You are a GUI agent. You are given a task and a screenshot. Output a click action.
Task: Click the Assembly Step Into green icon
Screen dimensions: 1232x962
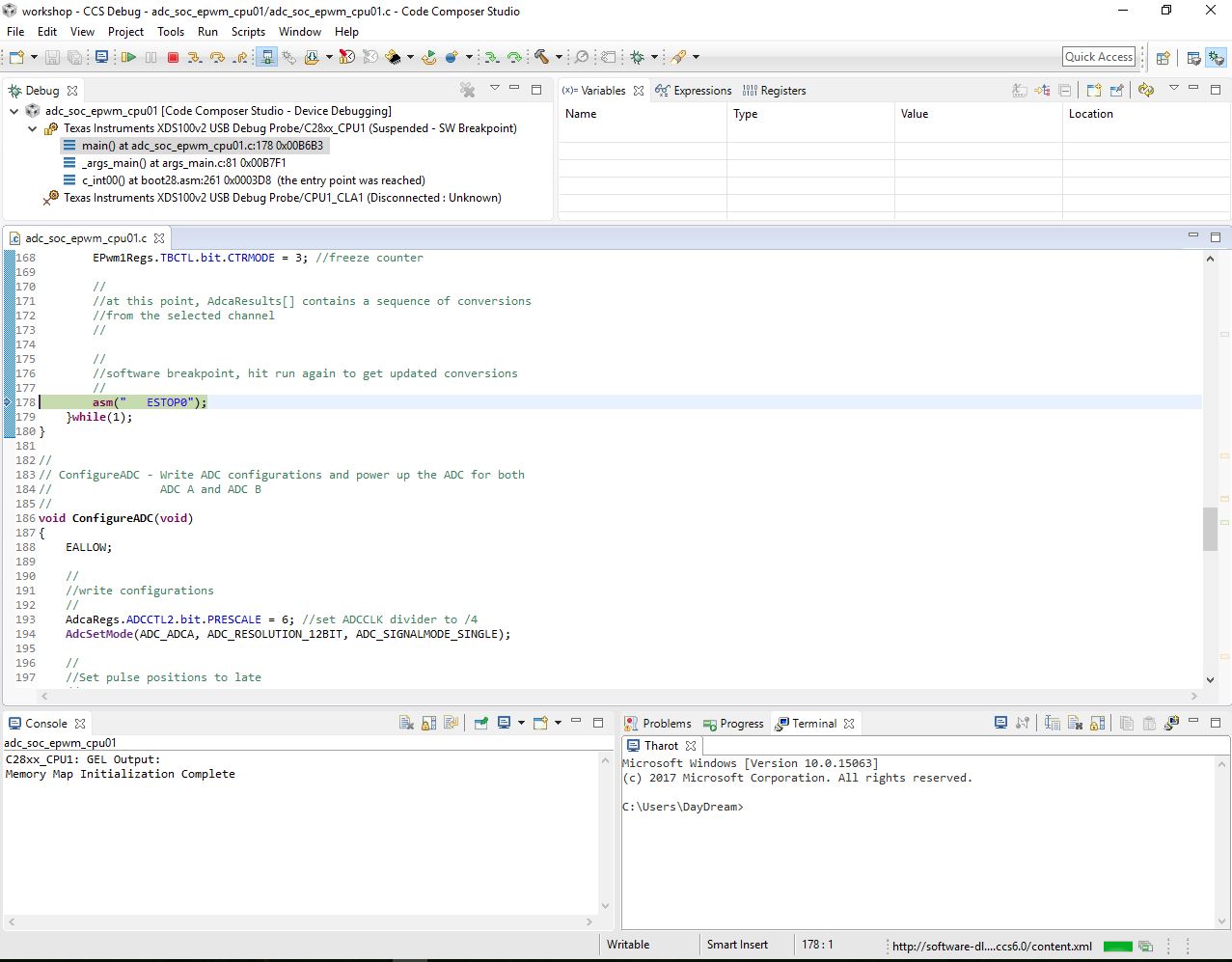[x=491, y=57]
